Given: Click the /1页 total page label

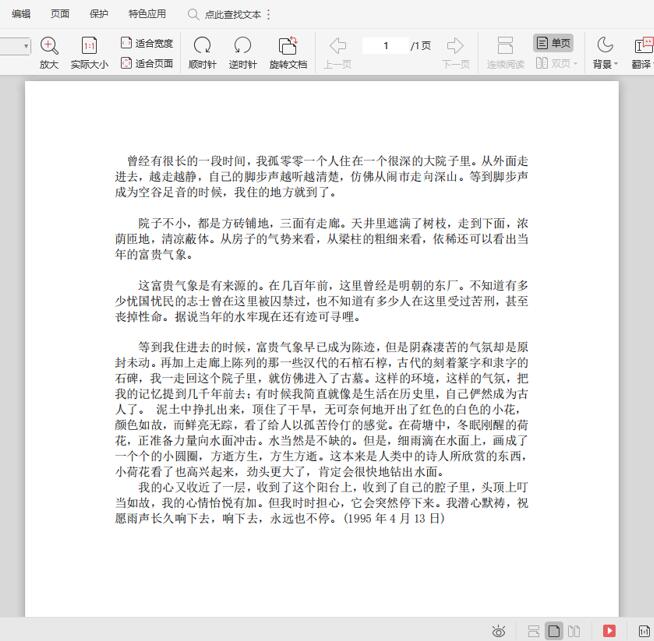Looking at the screenshot, I should [420, 45].
